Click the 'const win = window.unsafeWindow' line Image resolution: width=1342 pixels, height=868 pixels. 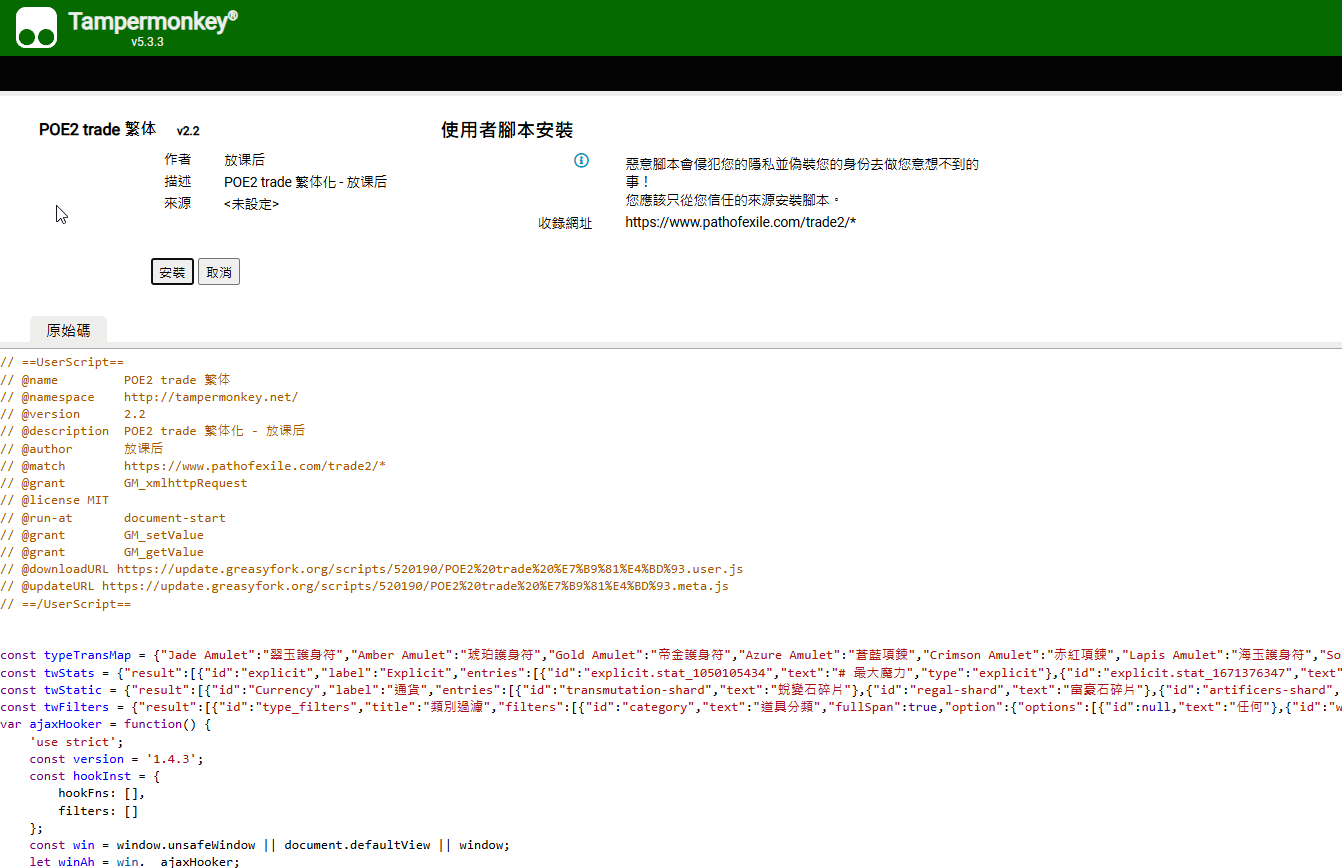tap(270, 845)
